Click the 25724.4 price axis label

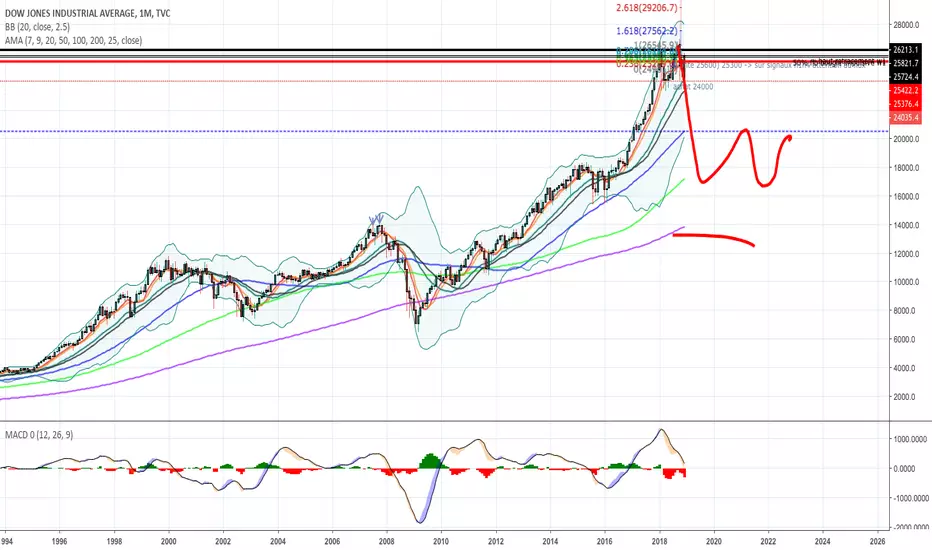(905, 77)
